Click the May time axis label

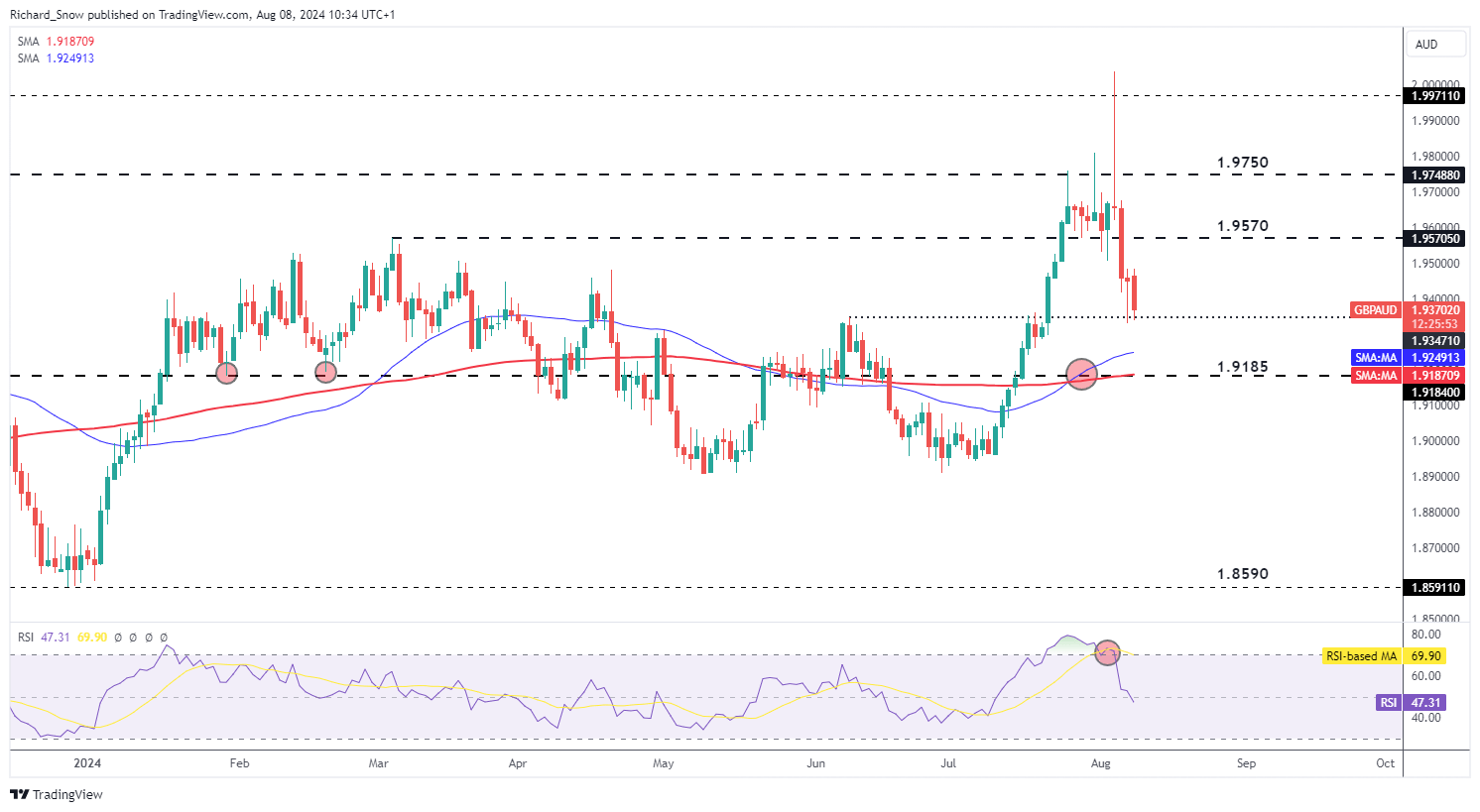coord(664,763)
